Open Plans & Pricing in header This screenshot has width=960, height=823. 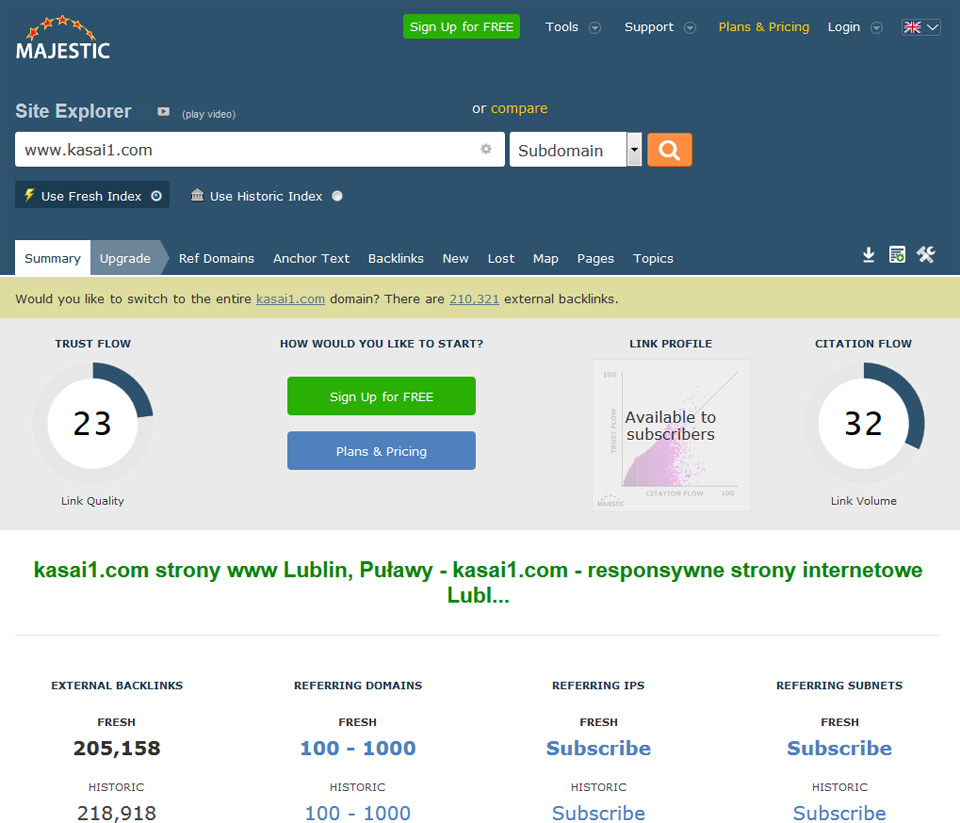[763, 27]
